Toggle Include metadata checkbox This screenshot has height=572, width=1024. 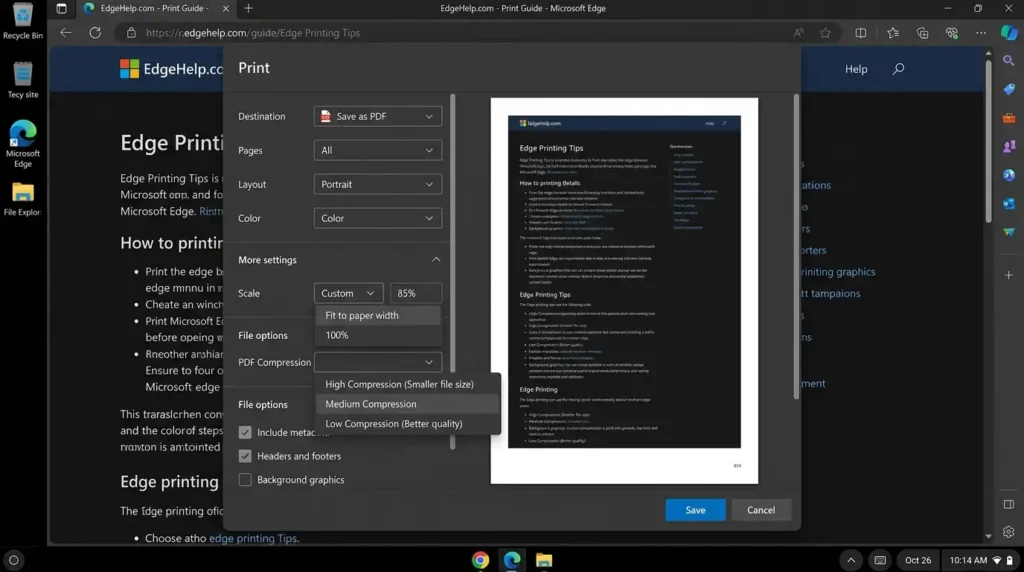(x=245, y=432)
